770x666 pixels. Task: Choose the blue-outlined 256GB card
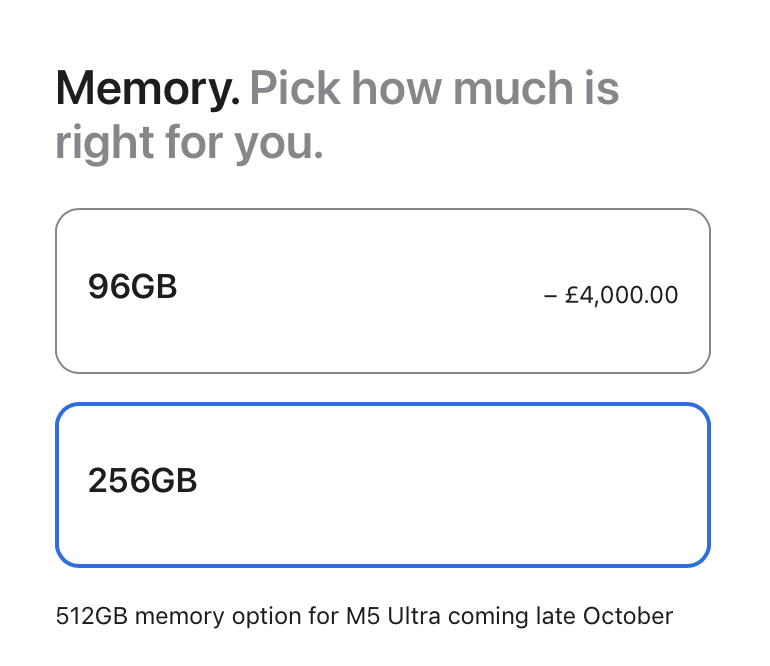(383, 485)
